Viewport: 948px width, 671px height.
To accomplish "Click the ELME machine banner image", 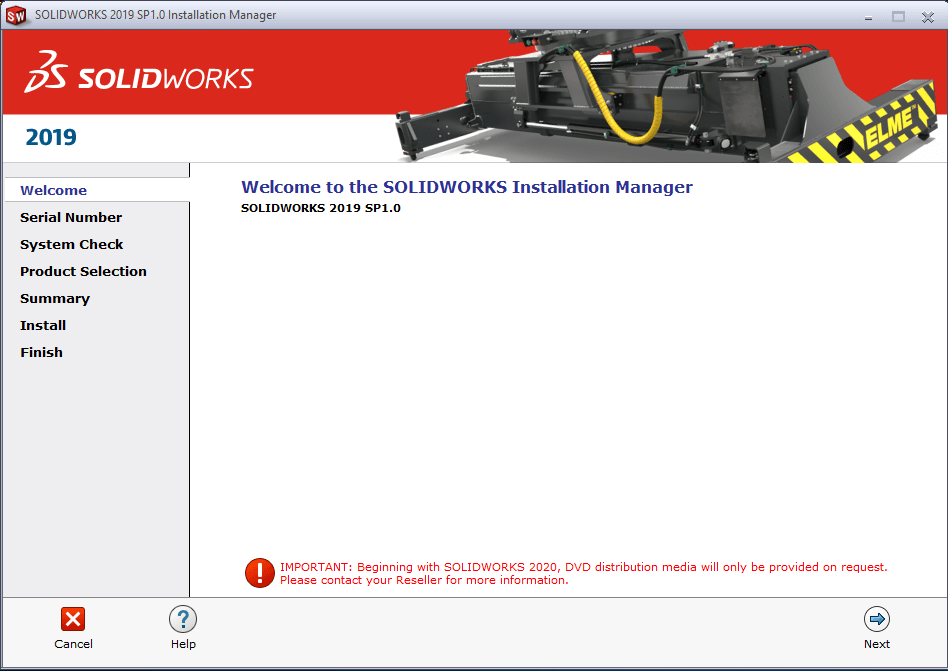I will (665, 96).
